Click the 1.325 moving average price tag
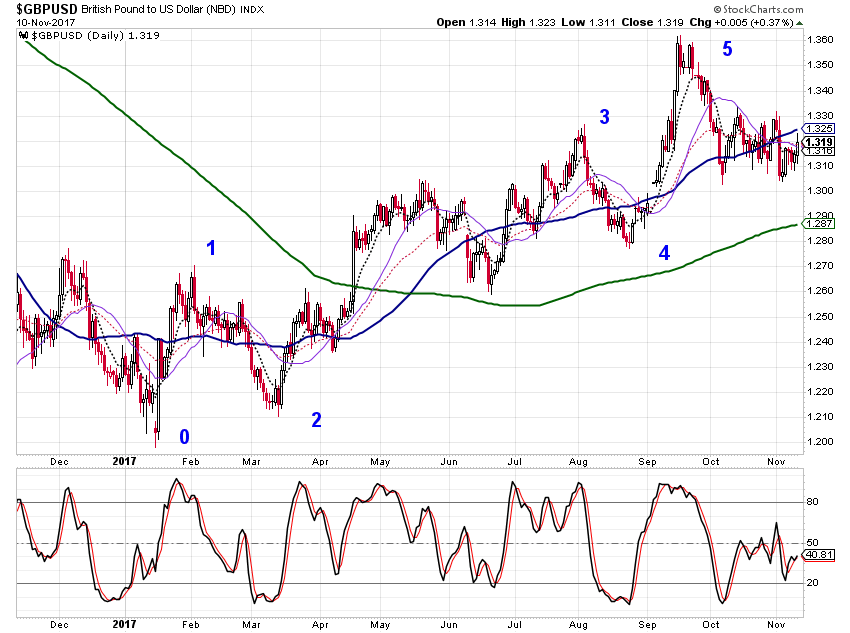Screen dimensions: 850x633 click(x=819, y=129)
